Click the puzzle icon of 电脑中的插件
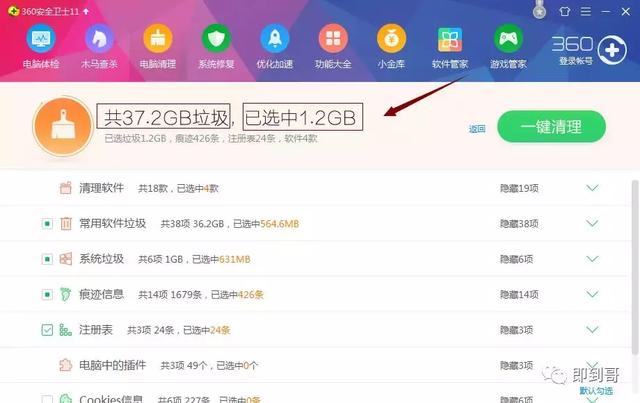The height and width of the screenshot is (403, 640). click(x=66, y=365)
